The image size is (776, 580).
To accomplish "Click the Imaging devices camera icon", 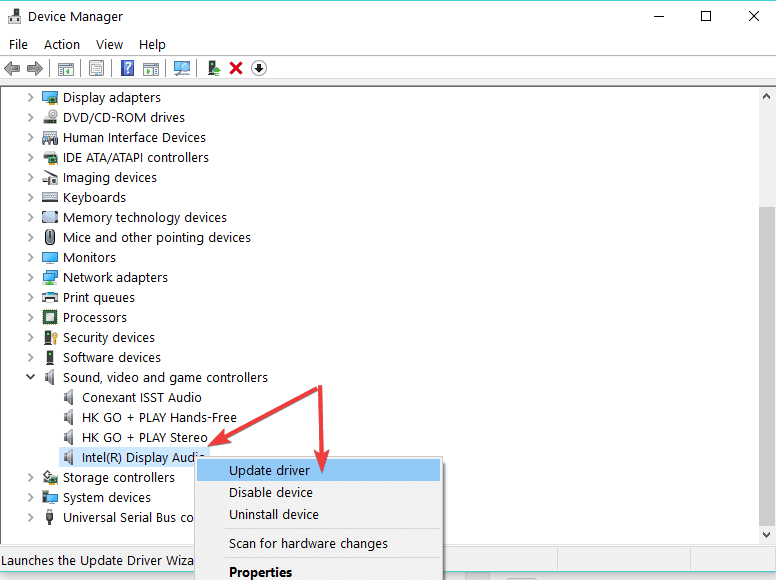I will pos(49,178).
